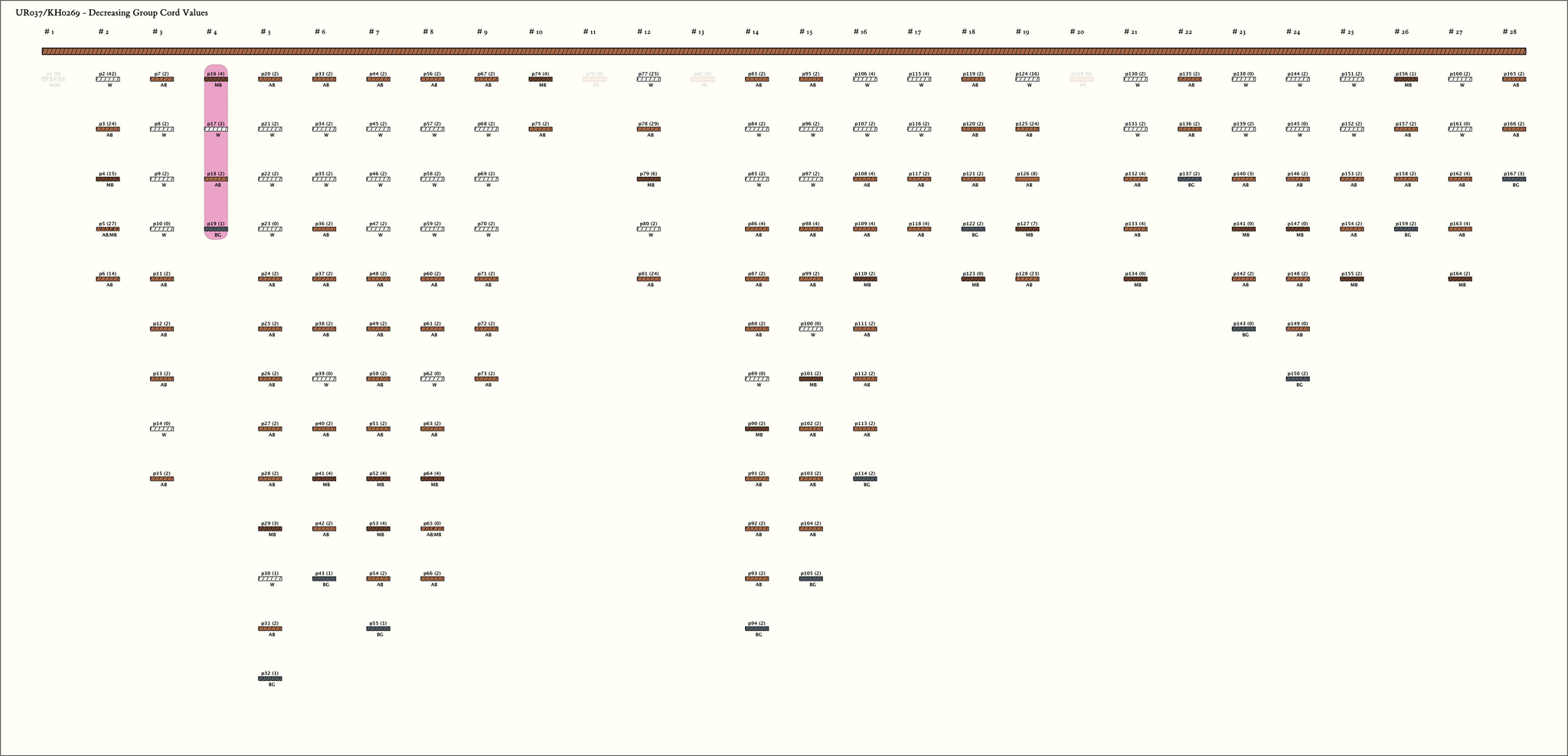Click the faded cord p76 in group 11
The image size is (1568, 756).
pyautogui.click(x=595, y=80)
